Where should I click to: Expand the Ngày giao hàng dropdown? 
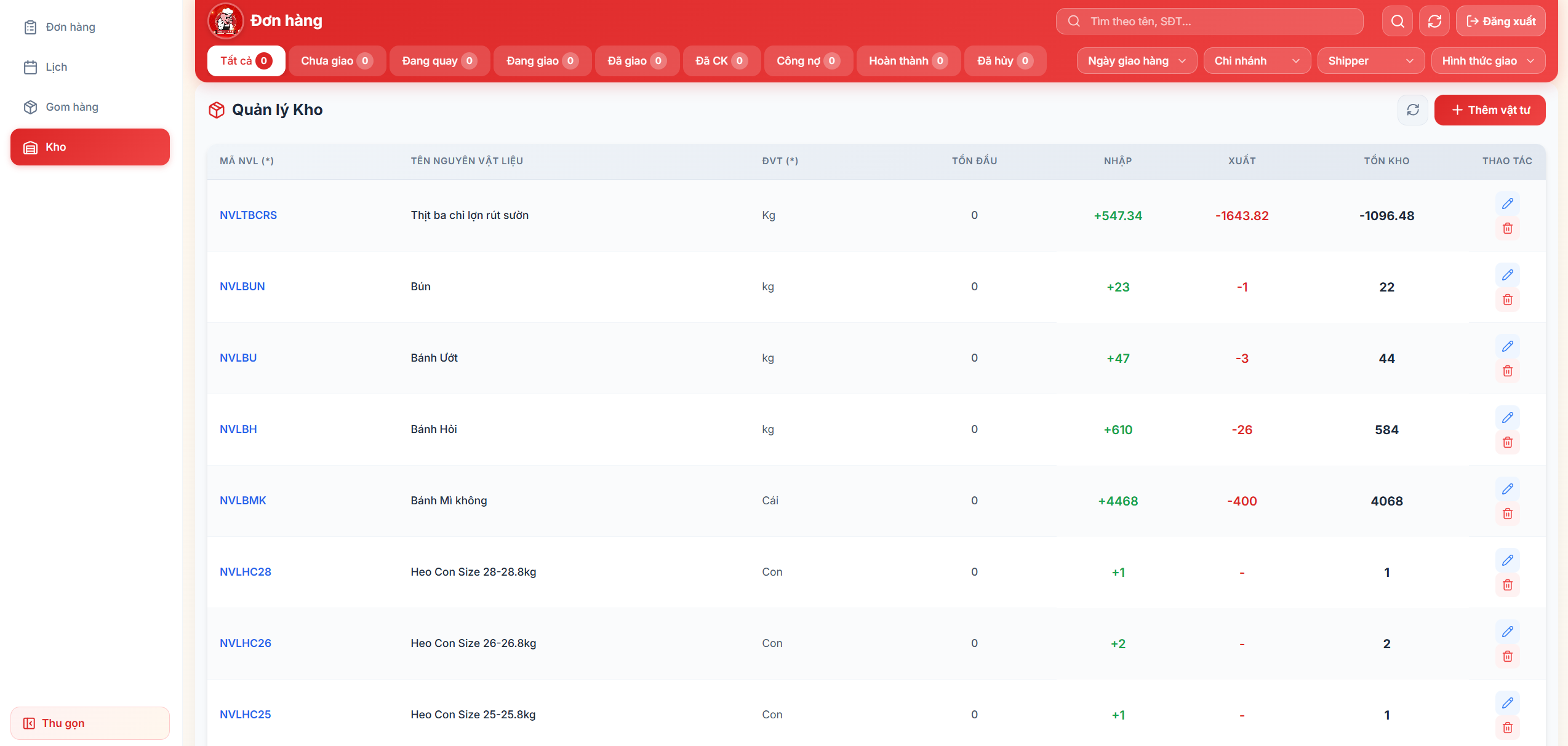1136,61
